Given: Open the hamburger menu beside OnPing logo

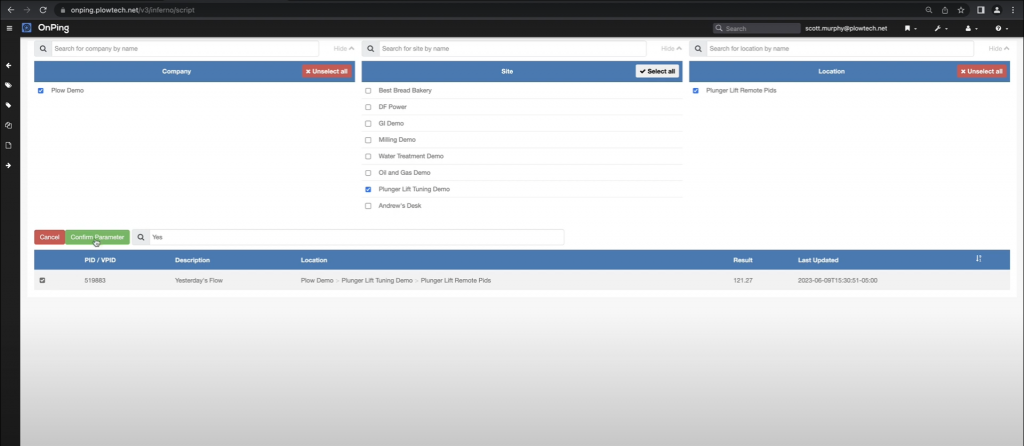Looking at the screenshot, I should click(x=9, y=28).
